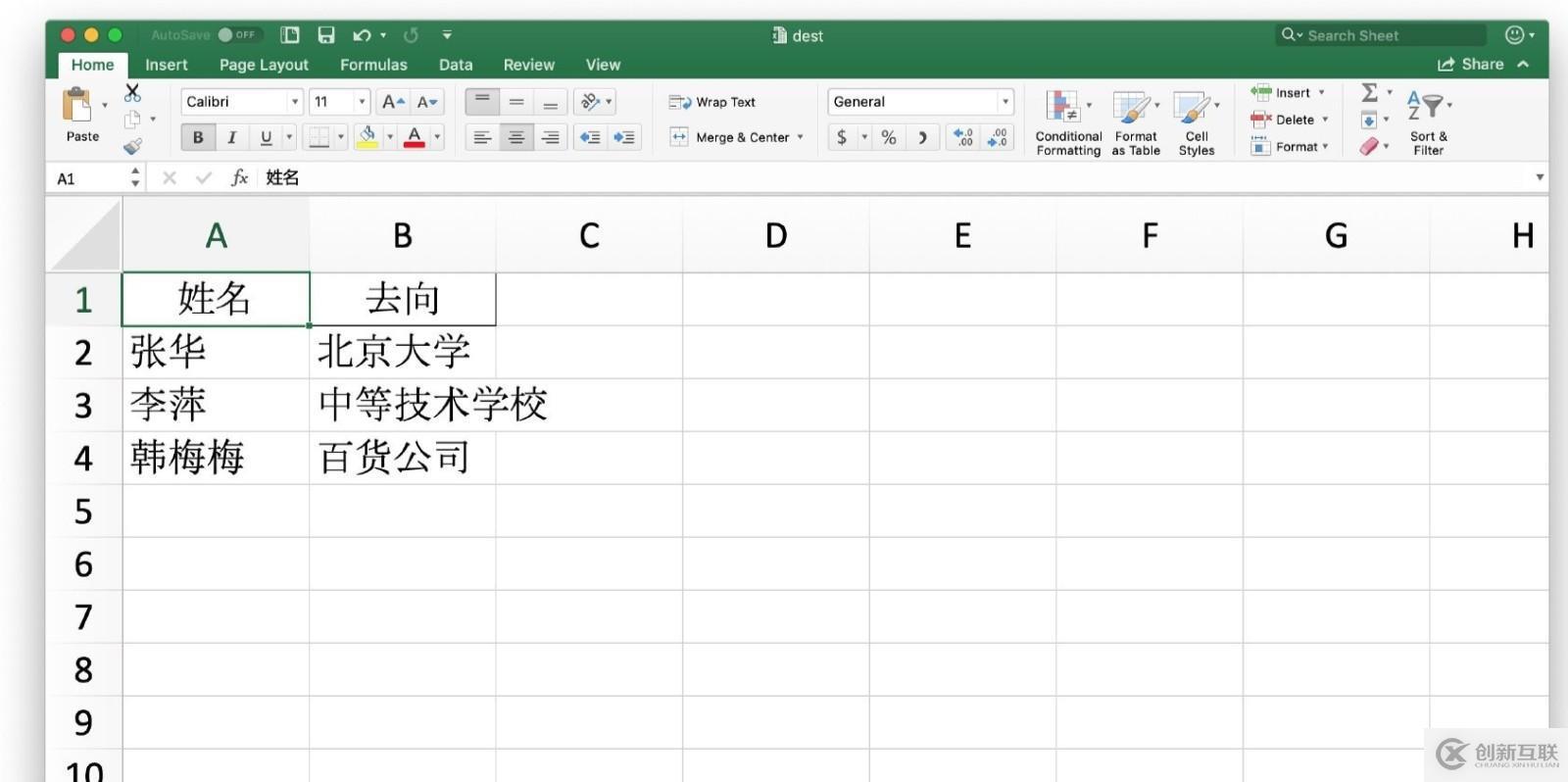The image size is (1568, 782).
Task: Open the Review tab
Action: point(529,65)
